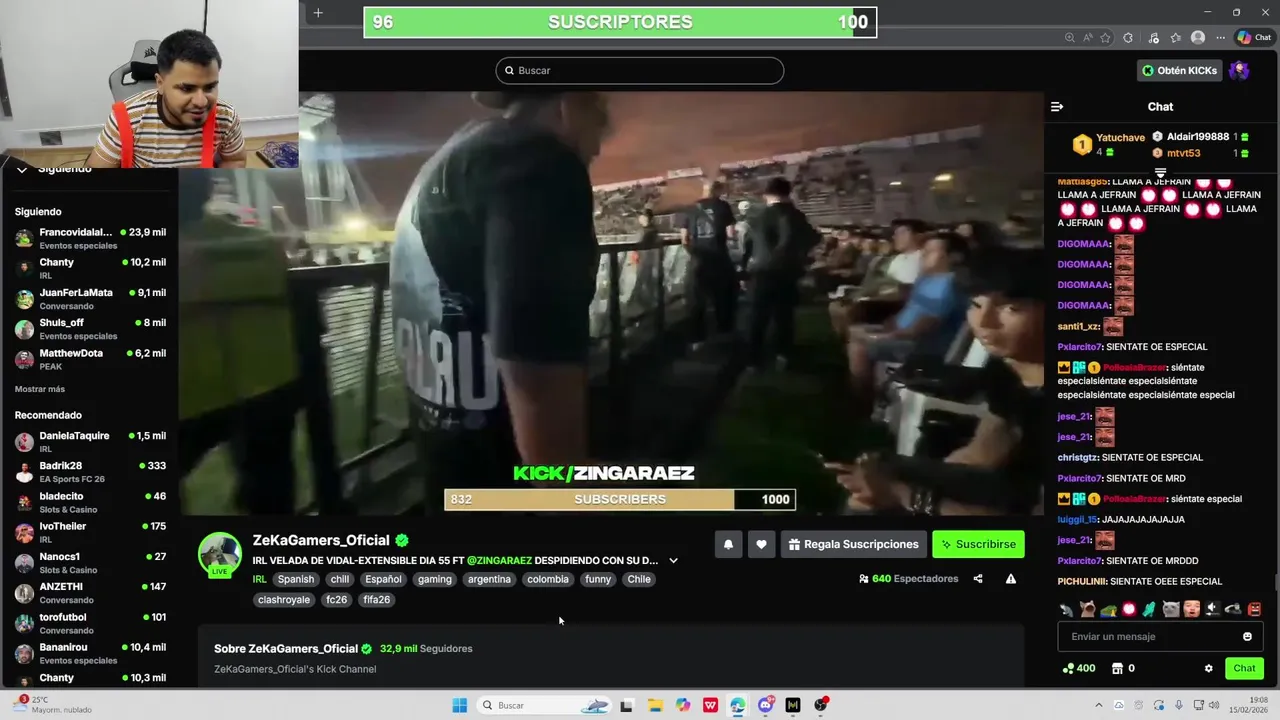
Task: Open Bananirou recommended channel
Action: tap(90, 653)
